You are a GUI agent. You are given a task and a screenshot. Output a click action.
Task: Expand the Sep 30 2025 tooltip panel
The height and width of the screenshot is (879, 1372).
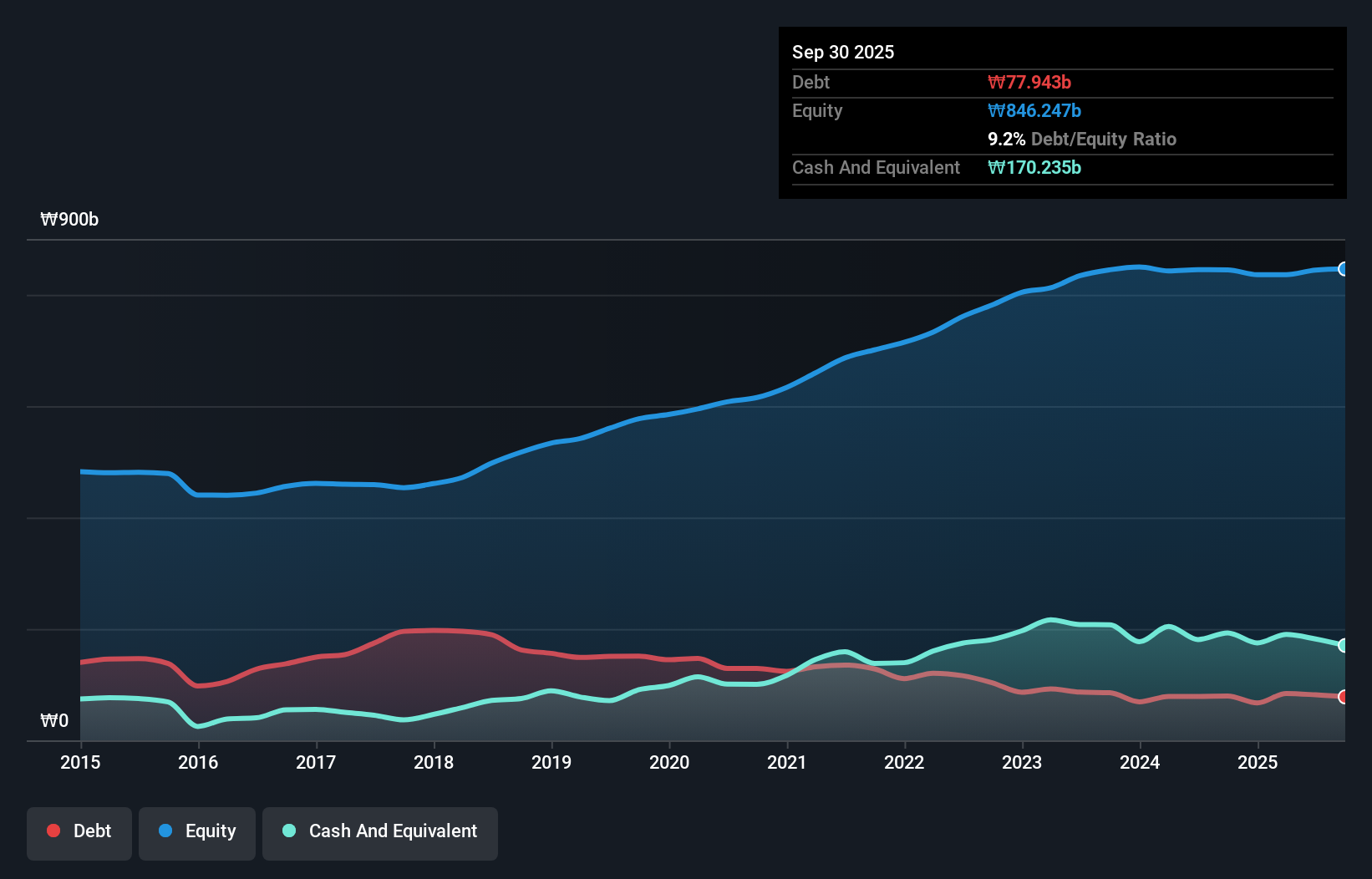click(x=843, y=52)
